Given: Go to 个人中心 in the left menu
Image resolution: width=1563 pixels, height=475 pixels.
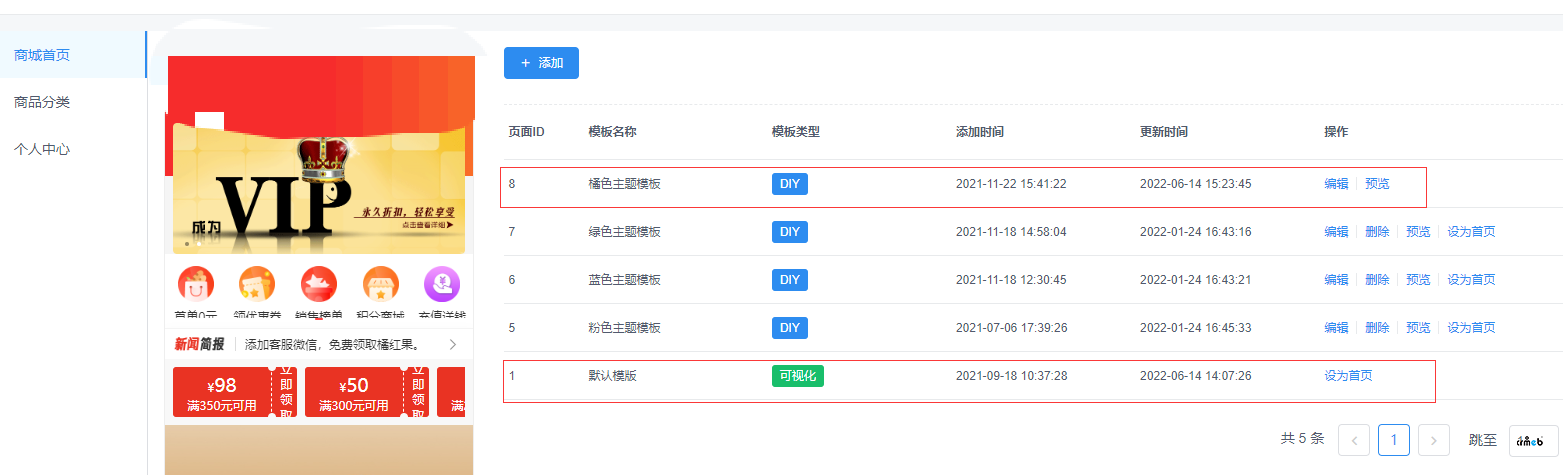Looking at the screenshot, I should click(x=42, y=149).
